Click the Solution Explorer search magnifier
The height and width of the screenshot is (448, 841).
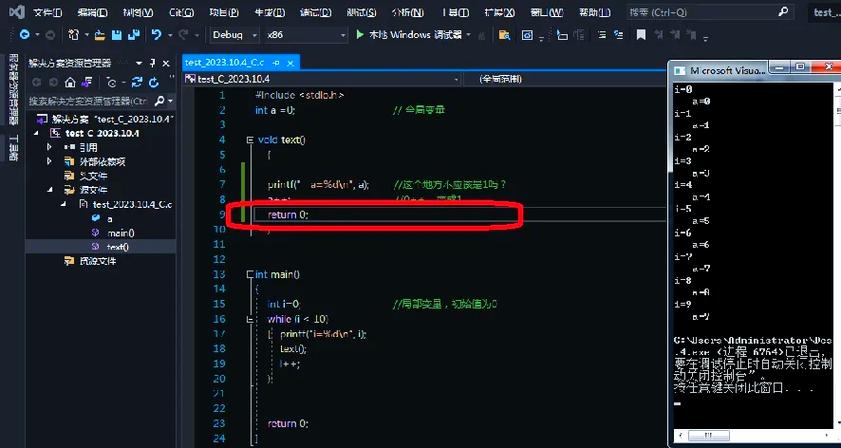[x=159, y=101]
